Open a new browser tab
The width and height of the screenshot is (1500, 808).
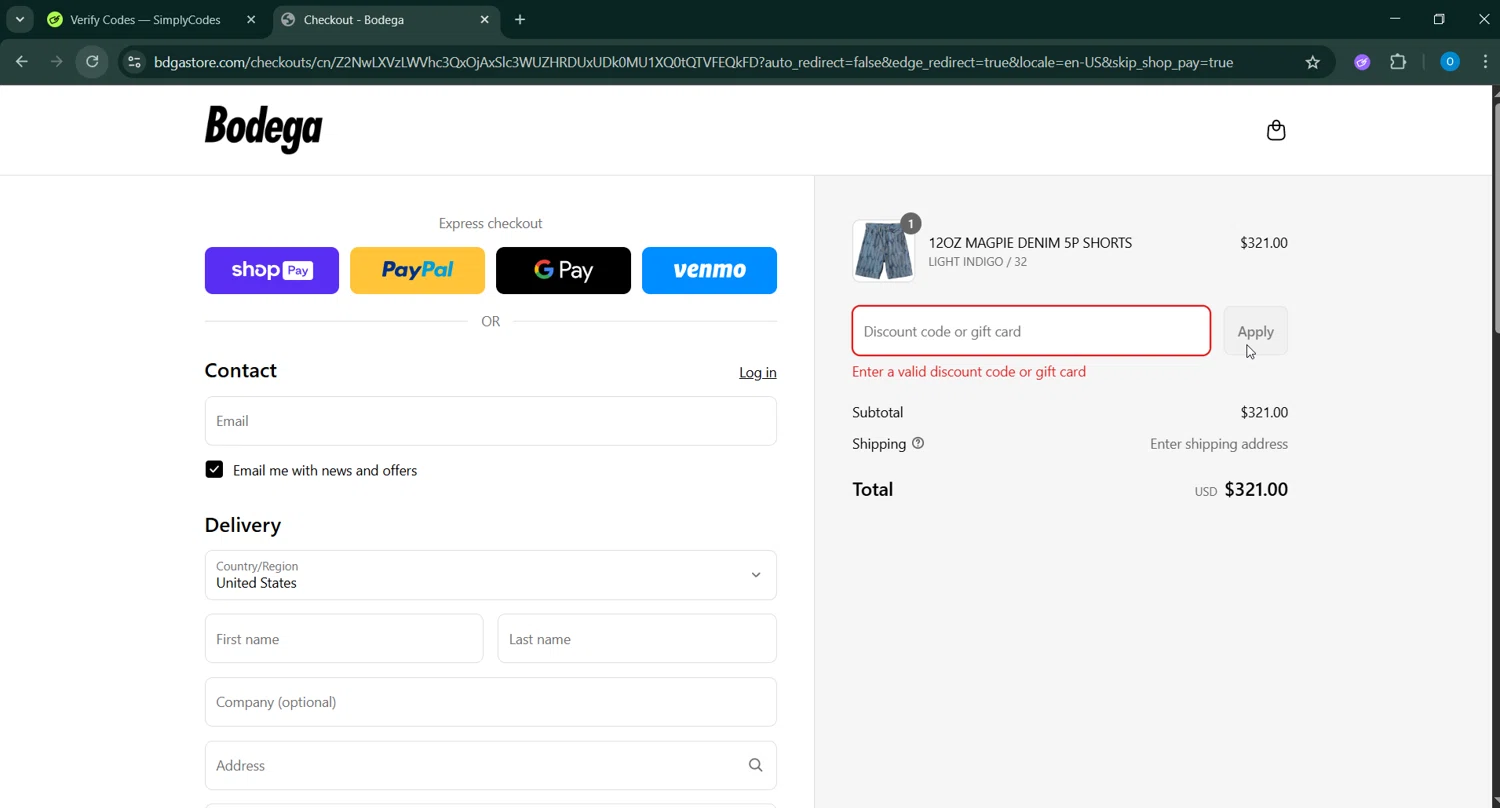520,19
